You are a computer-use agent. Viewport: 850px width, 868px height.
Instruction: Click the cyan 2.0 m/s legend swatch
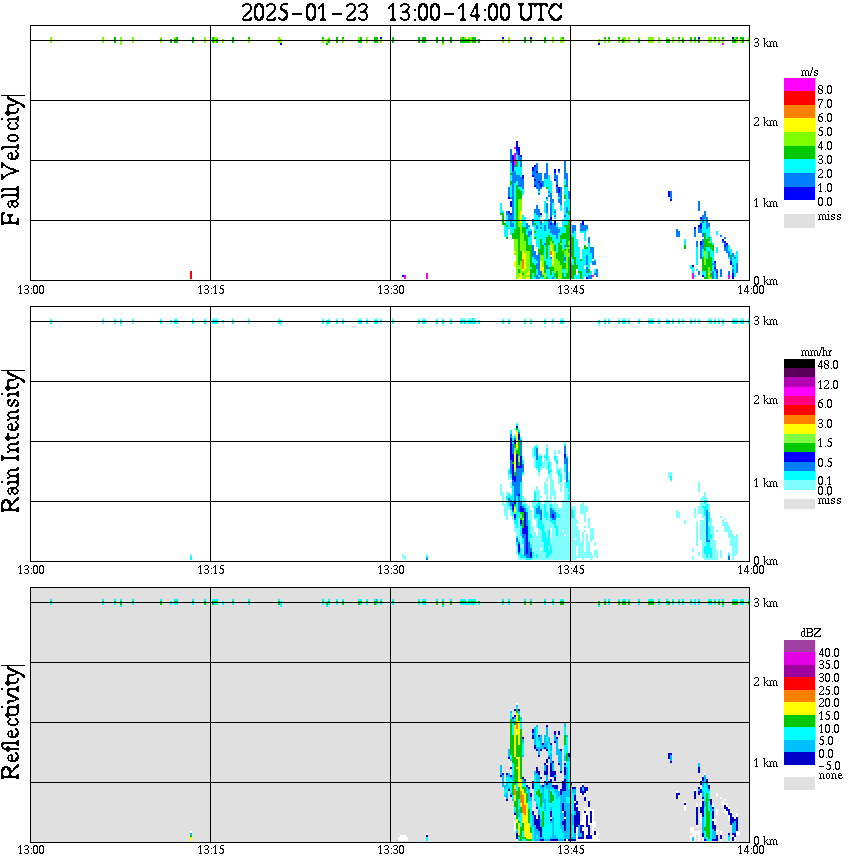799,166
